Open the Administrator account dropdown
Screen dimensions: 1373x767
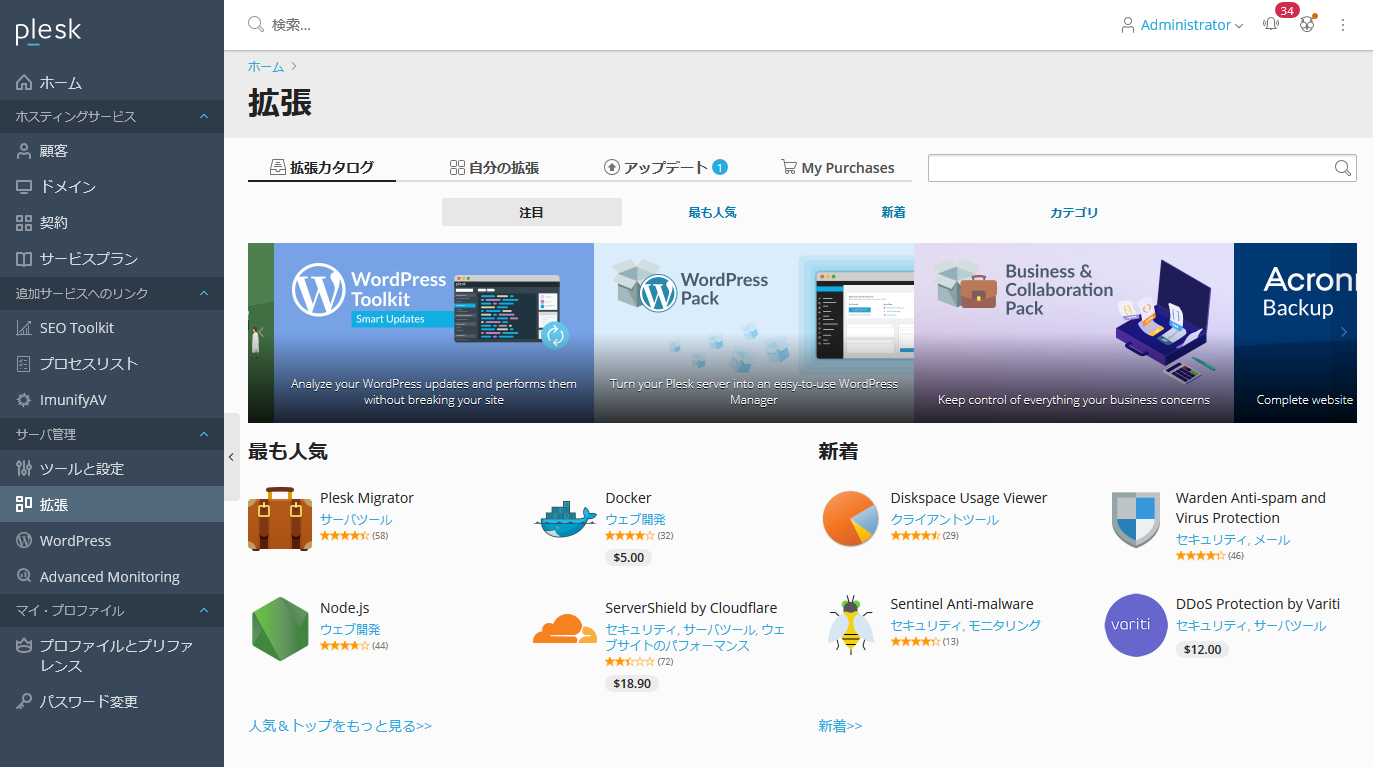(1183, 25)
